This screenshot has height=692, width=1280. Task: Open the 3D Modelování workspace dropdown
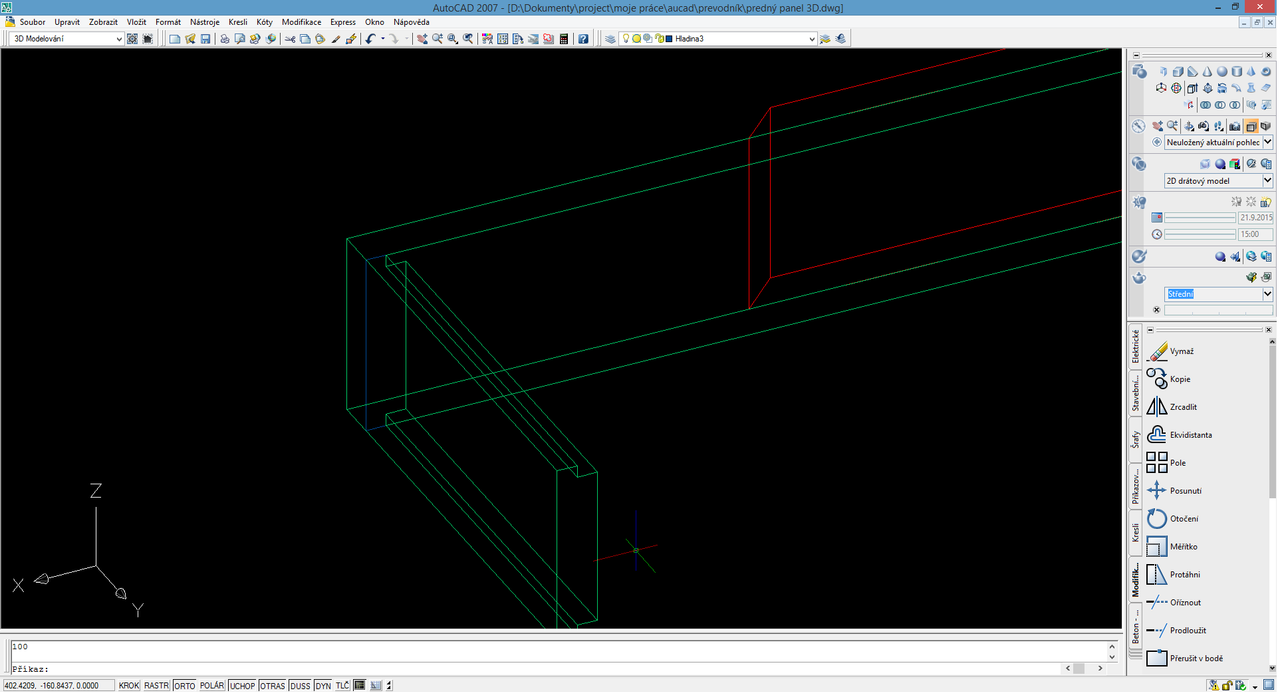(x=68, y=39)
